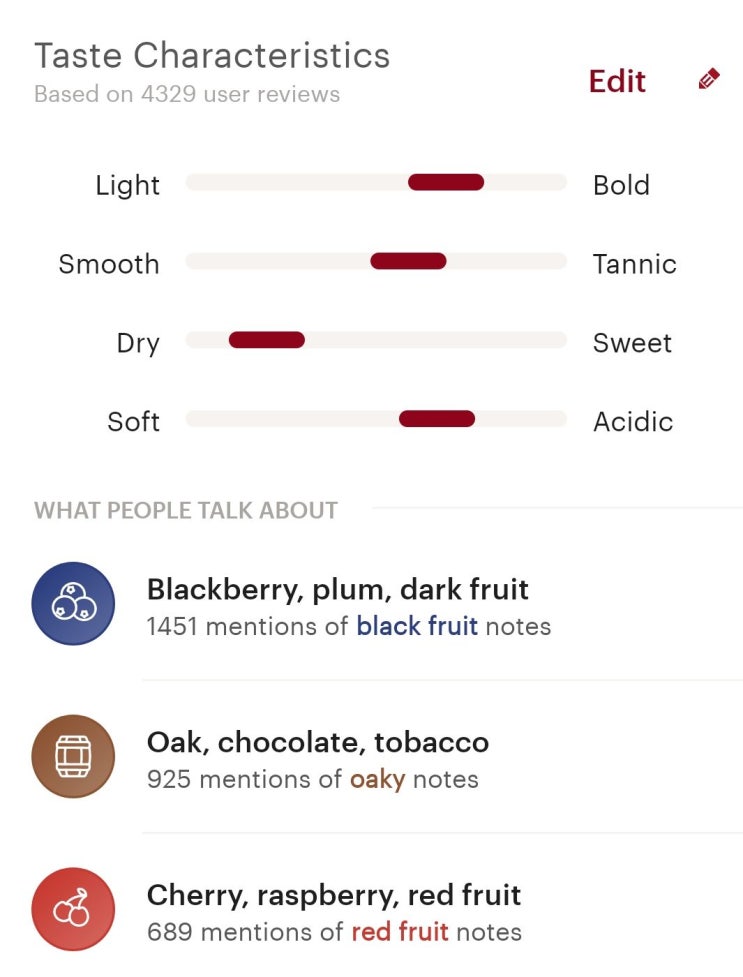Click the blue black fruit berries icon
743x977 pixels.
[x=73, y=603]
